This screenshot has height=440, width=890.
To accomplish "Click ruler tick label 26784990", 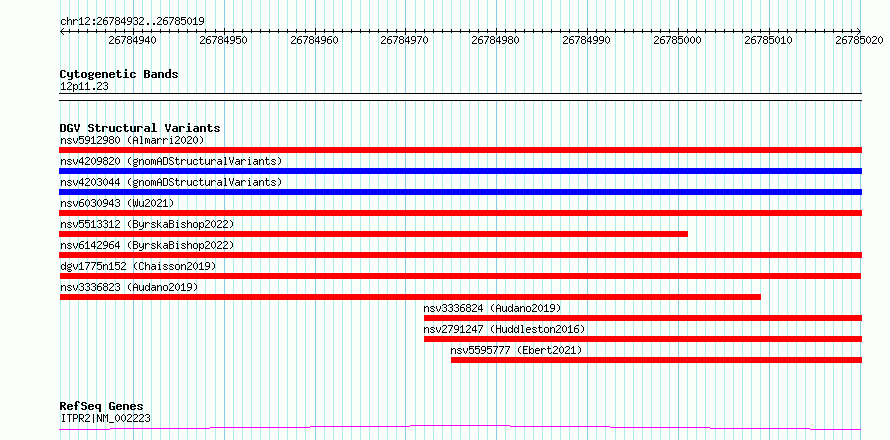I will (586, 41).
